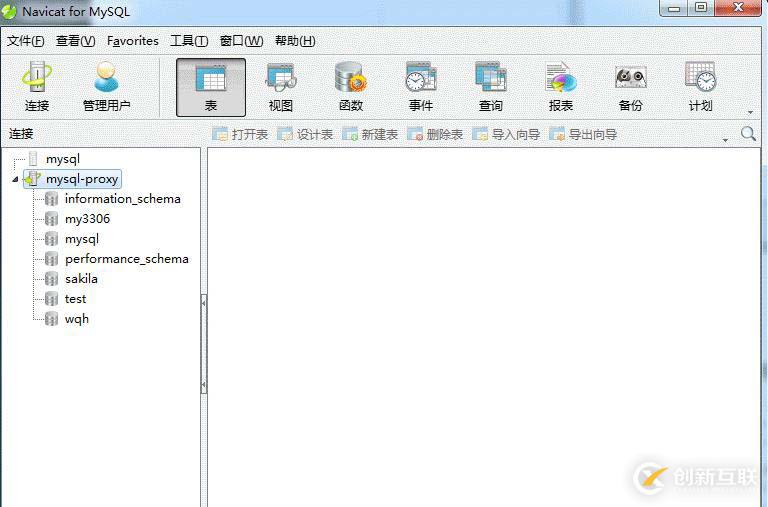Viewport: 768px width, 507px height.
Task: Open the 文件(F) menu
Action: [25, 41]
